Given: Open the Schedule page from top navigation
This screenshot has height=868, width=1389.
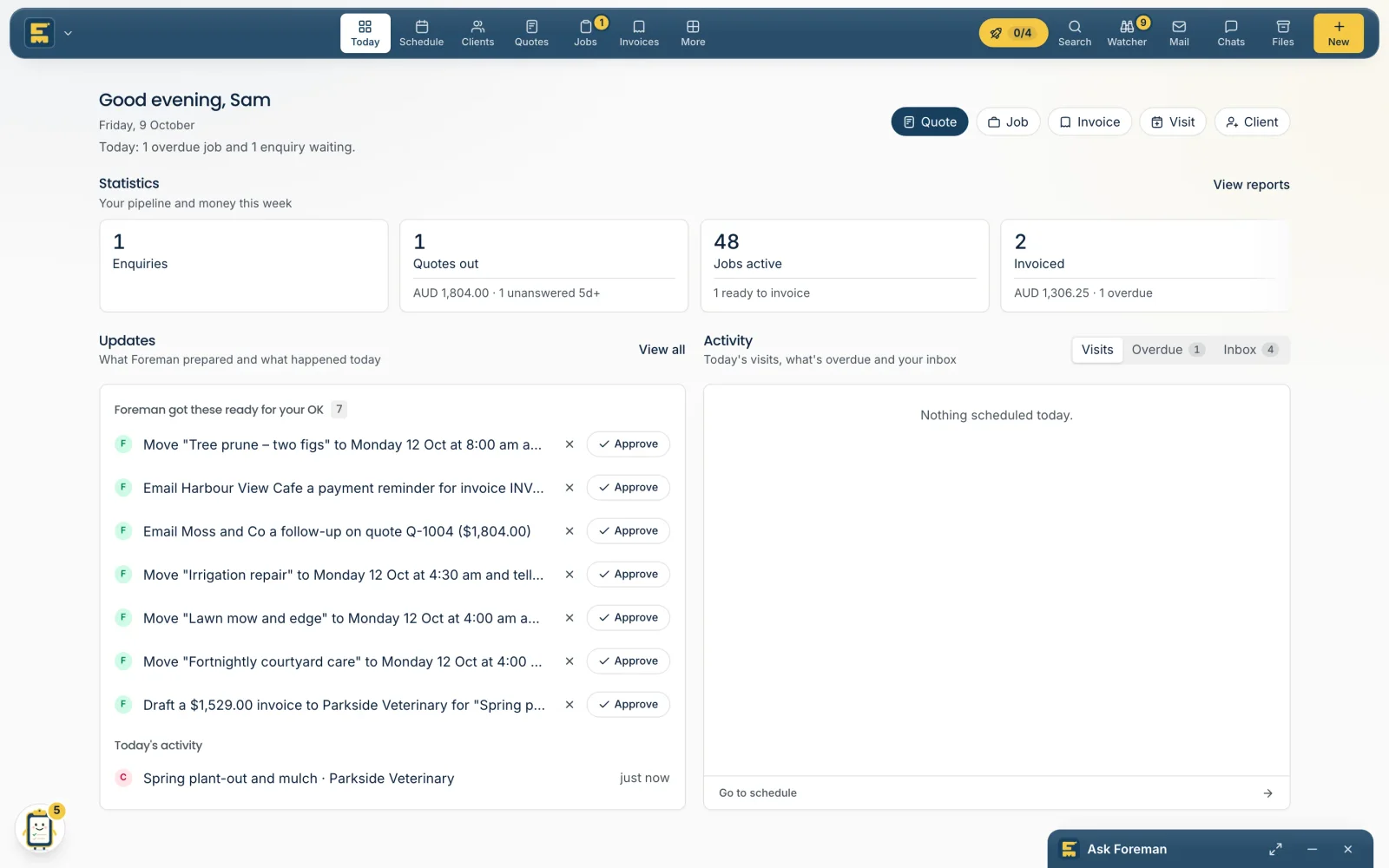Looking at the screenshot, I should [421, 33].
